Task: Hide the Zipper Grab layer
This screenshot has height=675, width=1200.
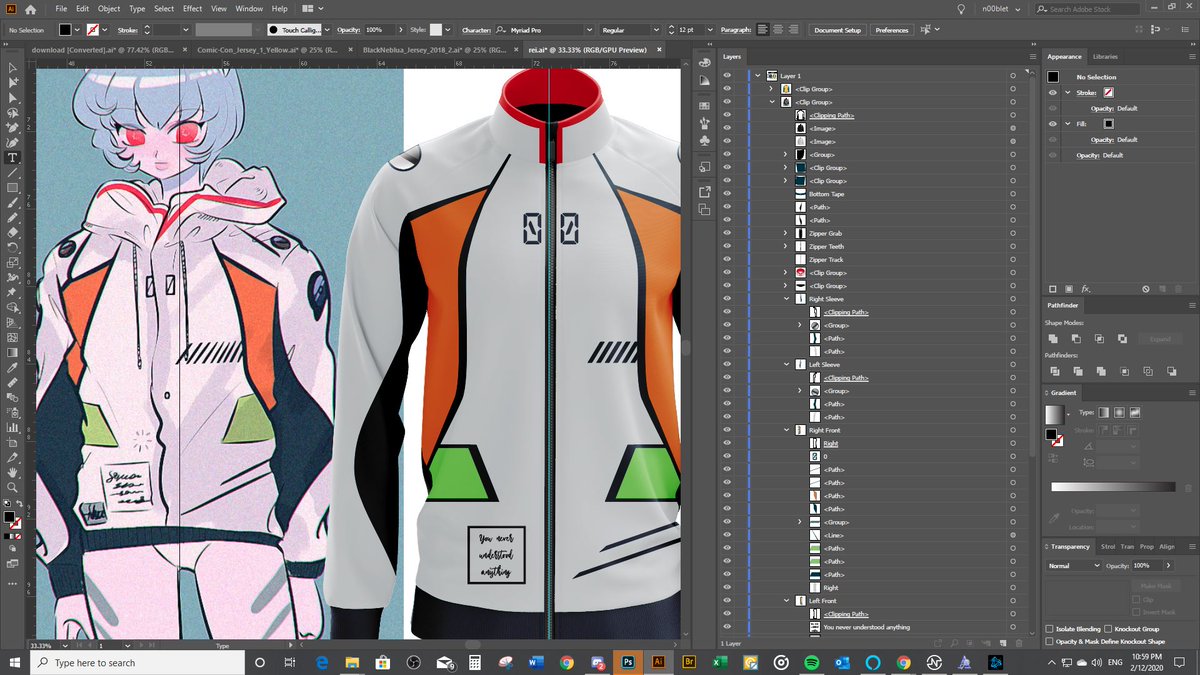Action: (x=727, y=233)
